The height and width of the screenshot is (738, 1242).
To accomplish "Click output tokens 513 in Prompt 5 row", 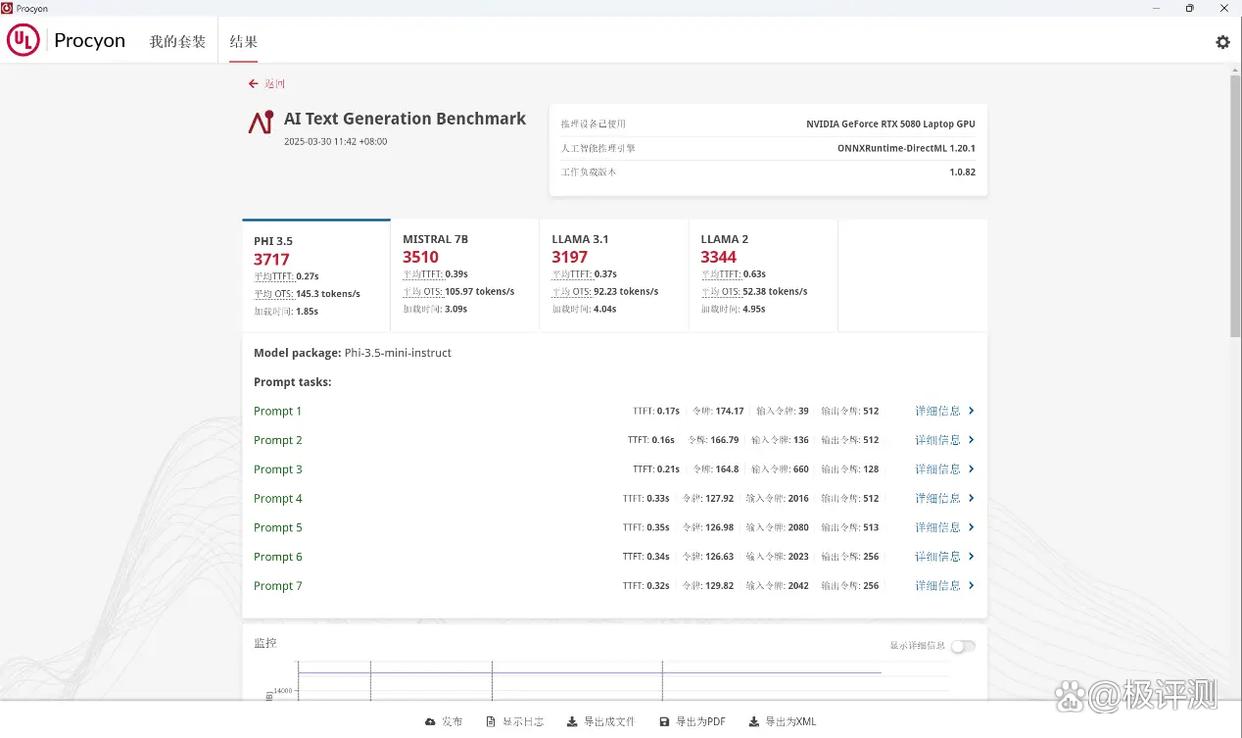I will coord(871,527).
